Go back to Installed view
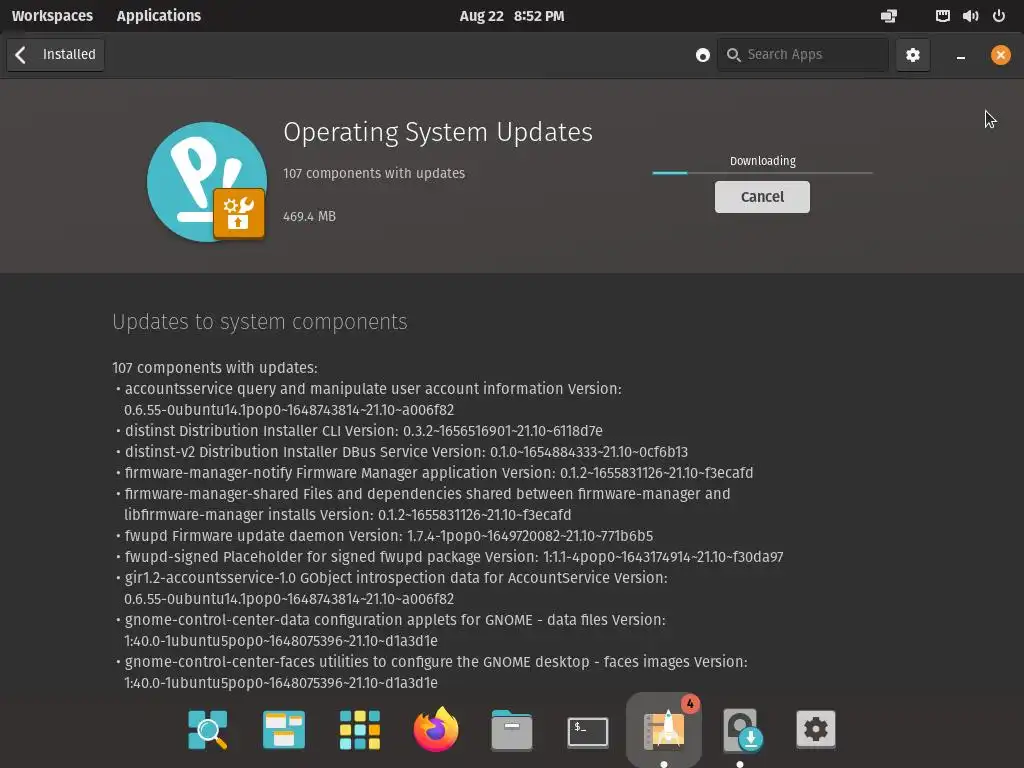 click(56, 55)
